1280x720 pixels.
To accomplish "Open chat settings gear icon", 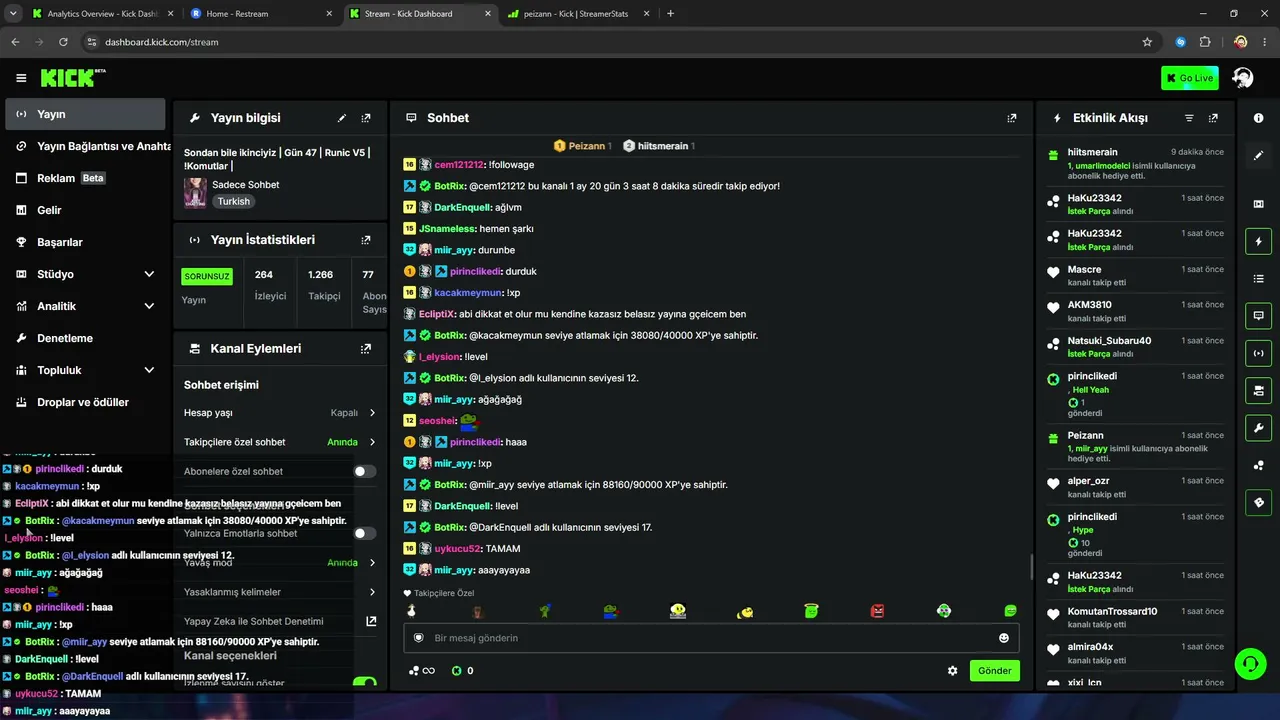I will tap(953, 671).
